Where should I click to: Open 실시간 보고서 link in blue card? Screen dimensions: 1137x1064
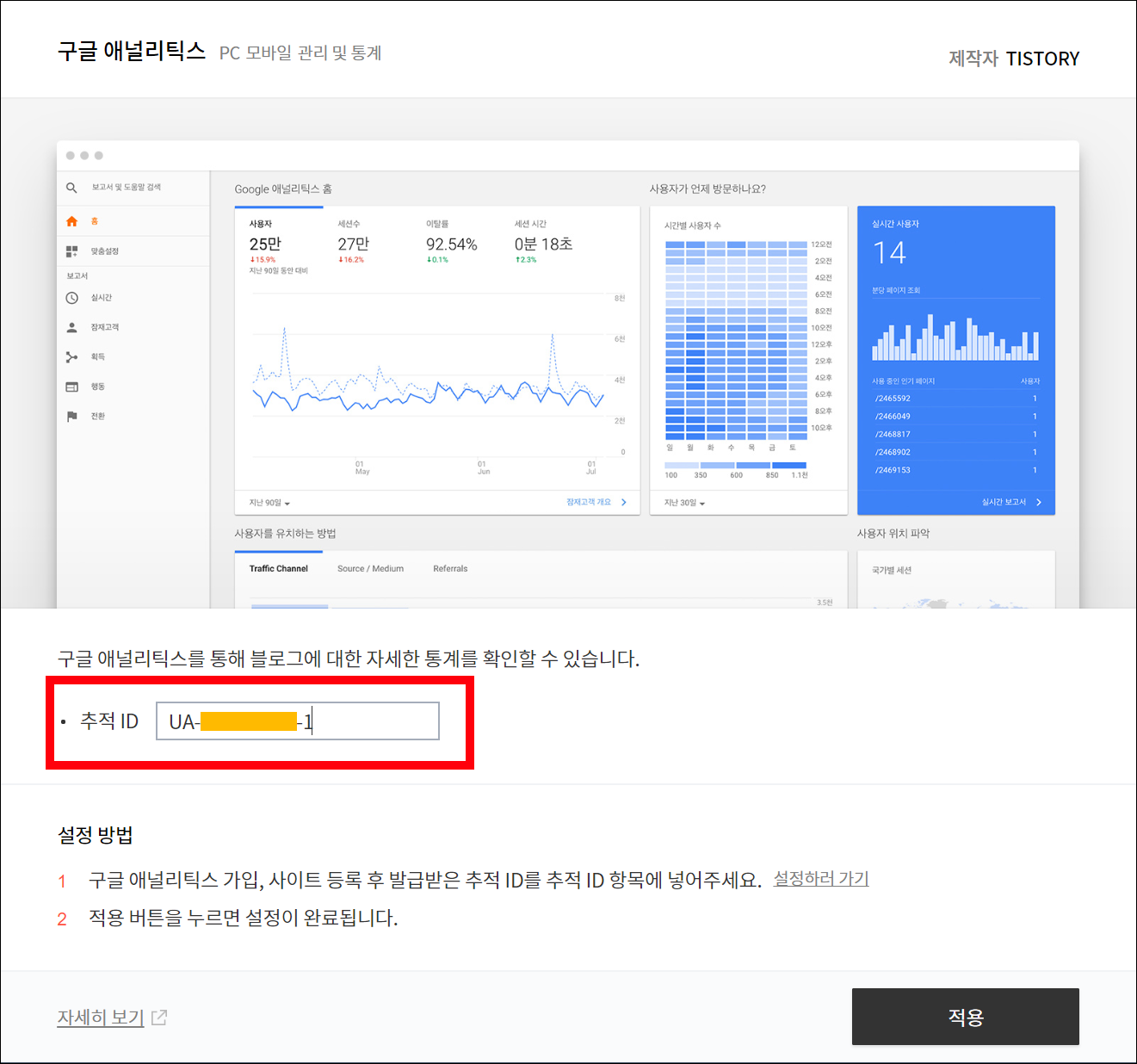pos(1004,502)
